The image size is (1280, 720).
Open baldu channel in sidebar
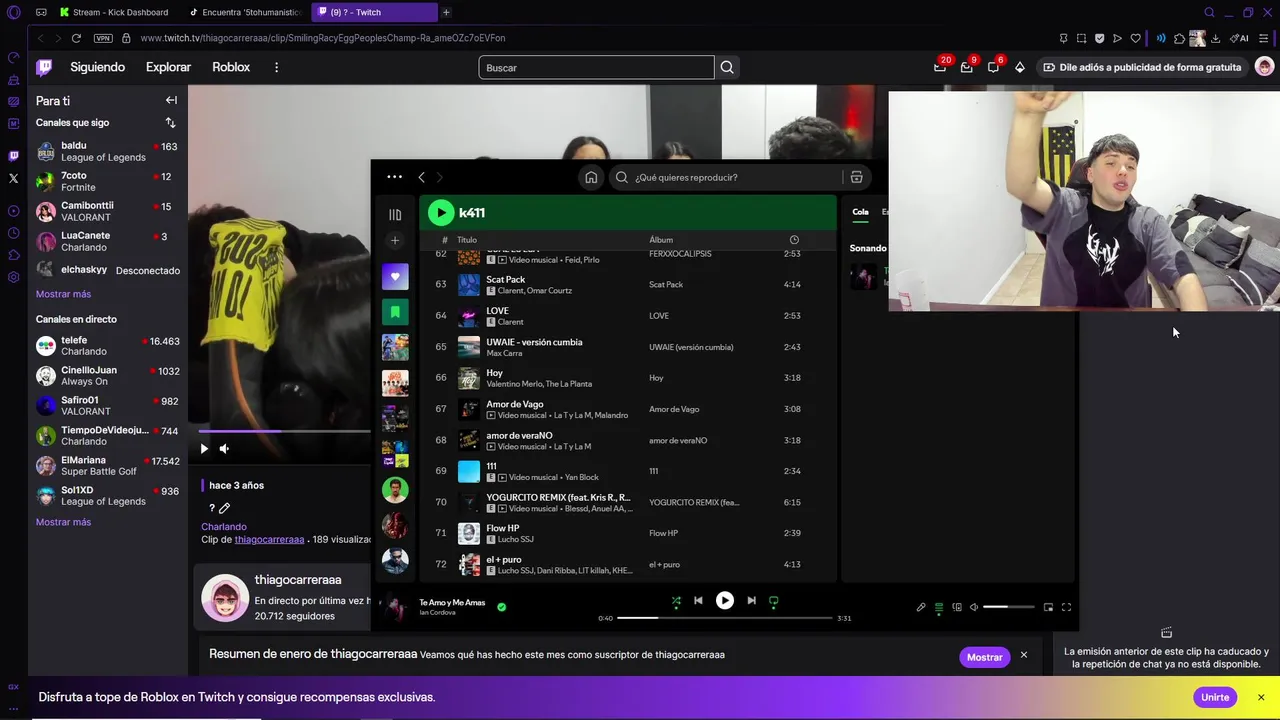tap(107, 151)
